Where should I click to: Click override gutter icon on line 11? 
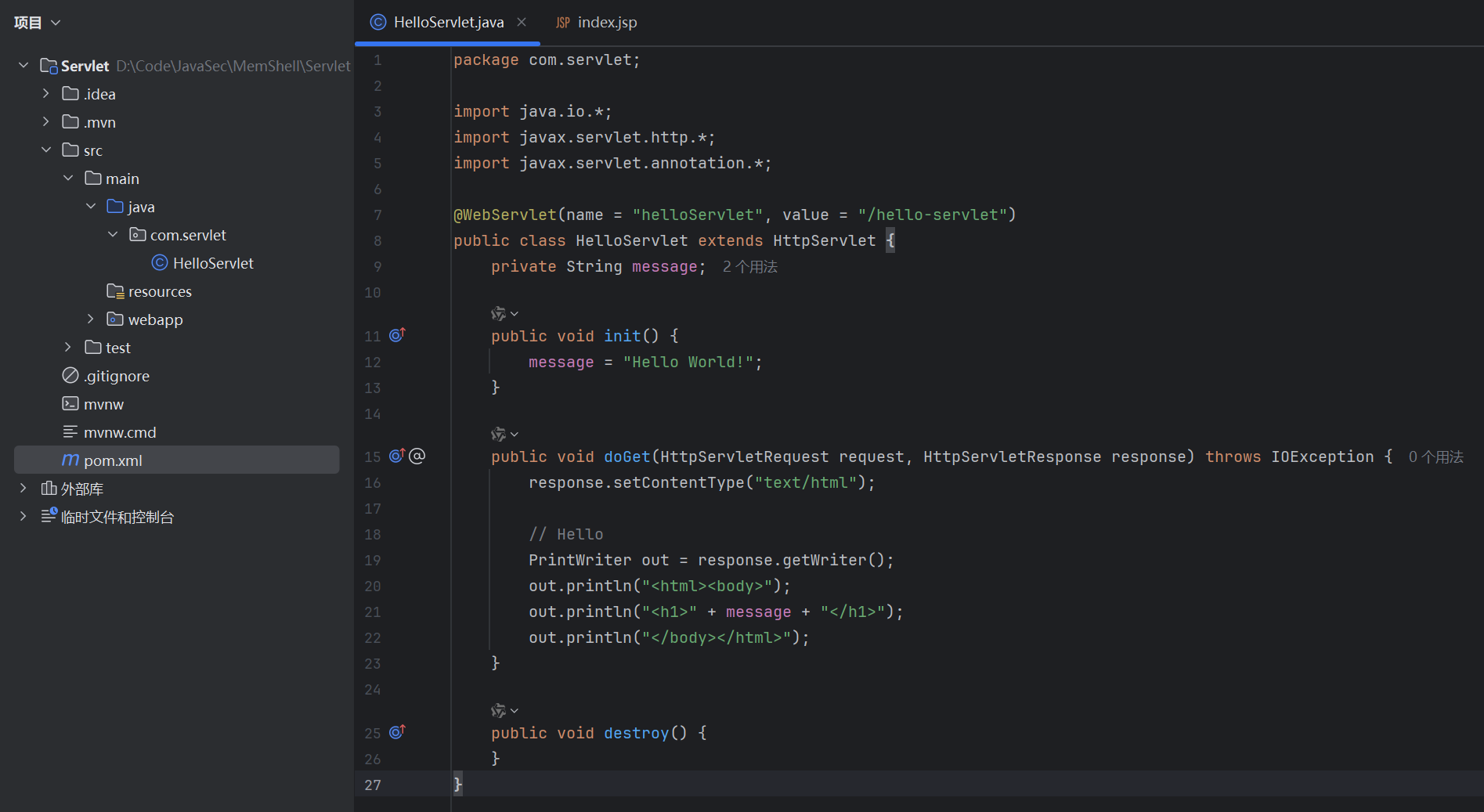click(x=397, y=335)
